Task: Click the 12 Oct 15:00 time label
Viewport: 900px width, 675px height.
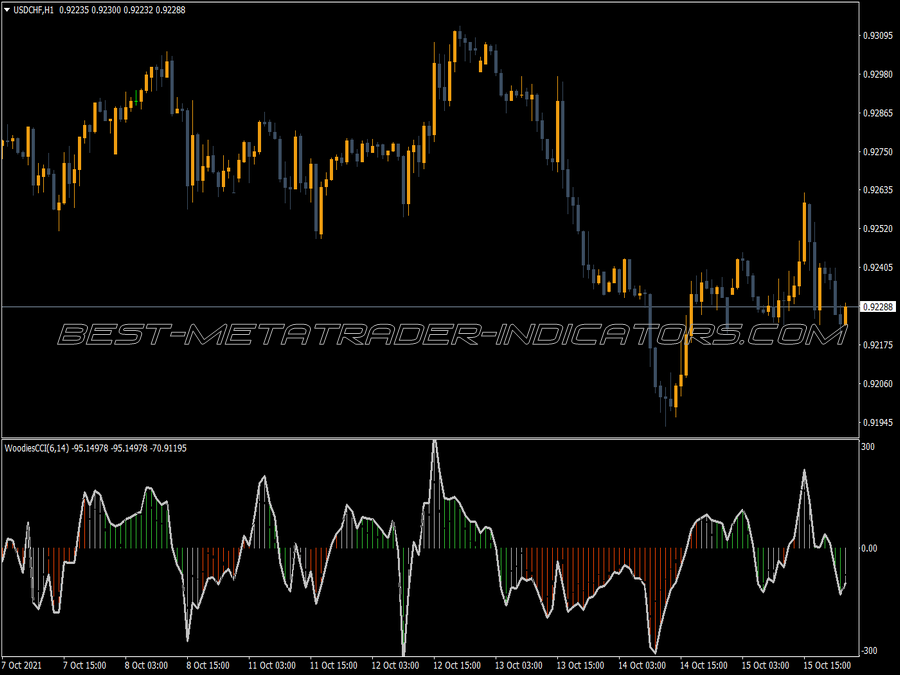Action: coord(457,666)
